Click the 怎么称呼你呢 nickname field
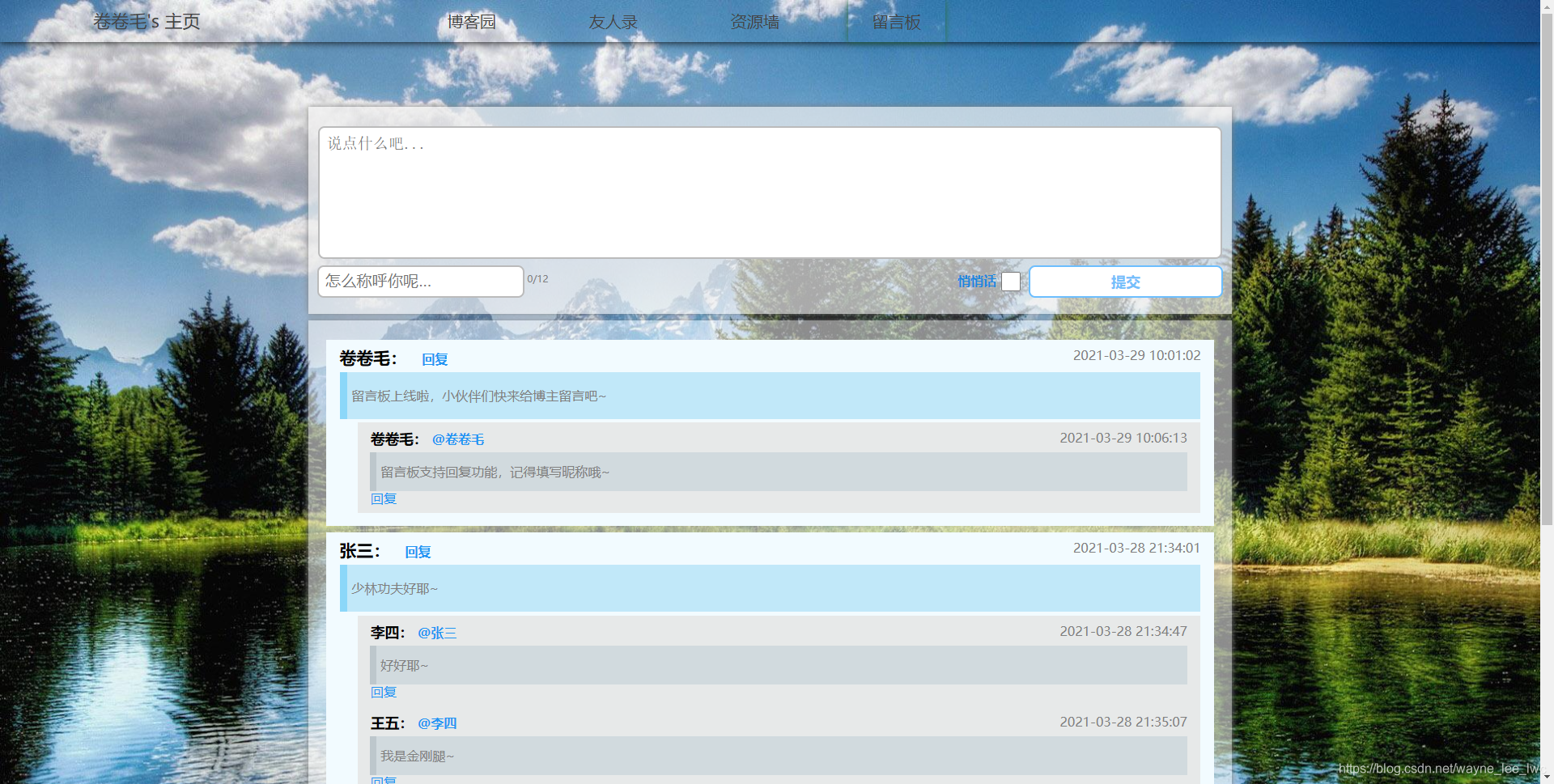The width and height of the screenshot is (1554, 784). tap(421, 282)
